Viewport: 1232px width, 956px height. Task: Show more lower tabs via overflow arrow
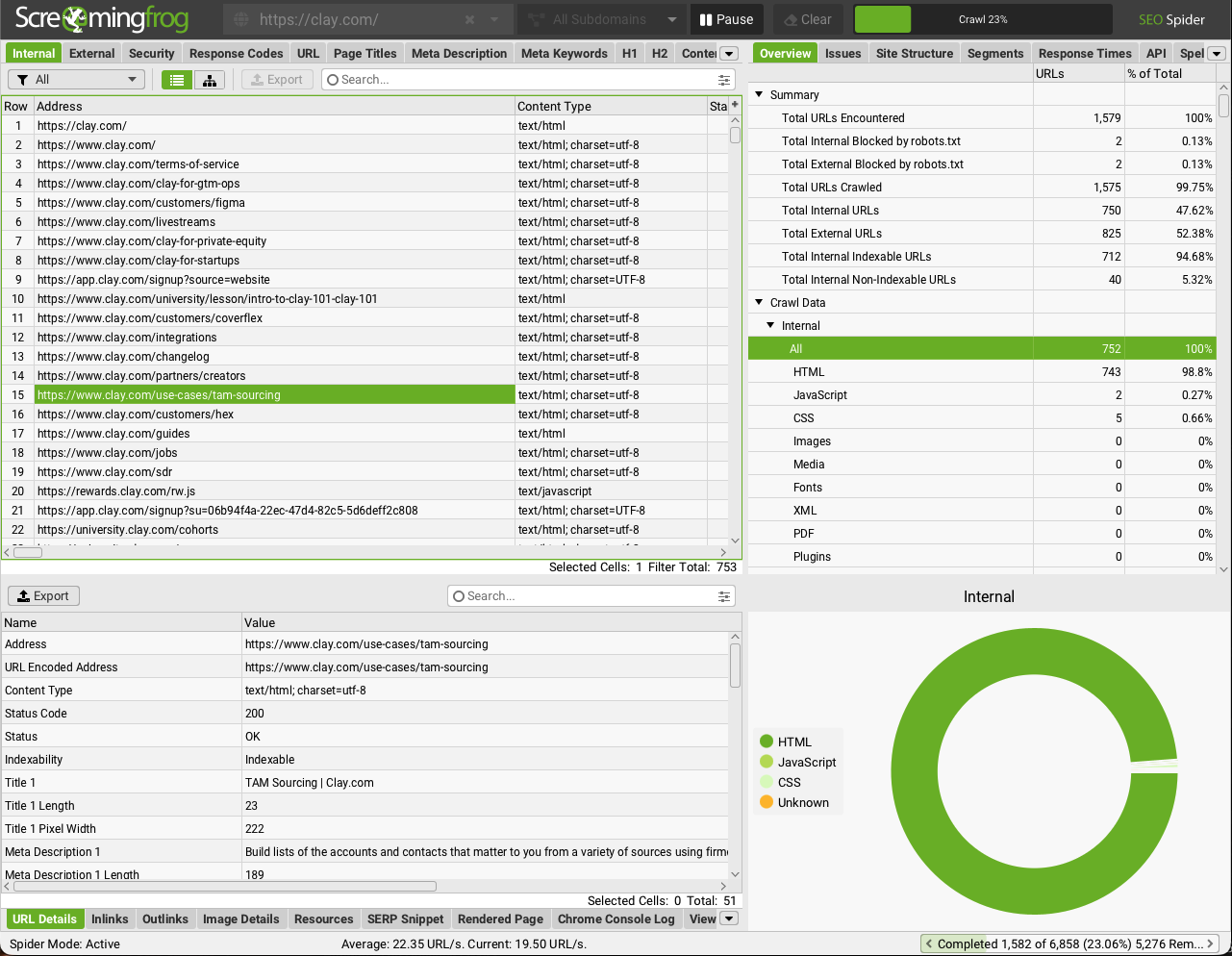click(729, 919)
